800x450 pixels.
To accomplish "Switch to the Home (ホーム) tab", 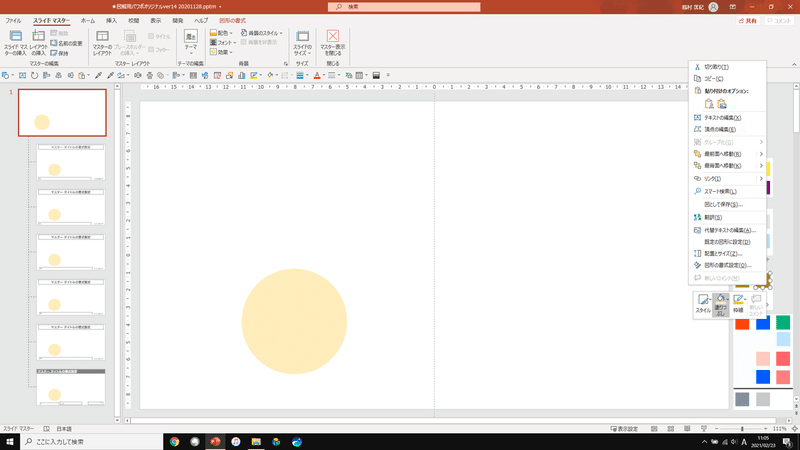I will [88, 21].
